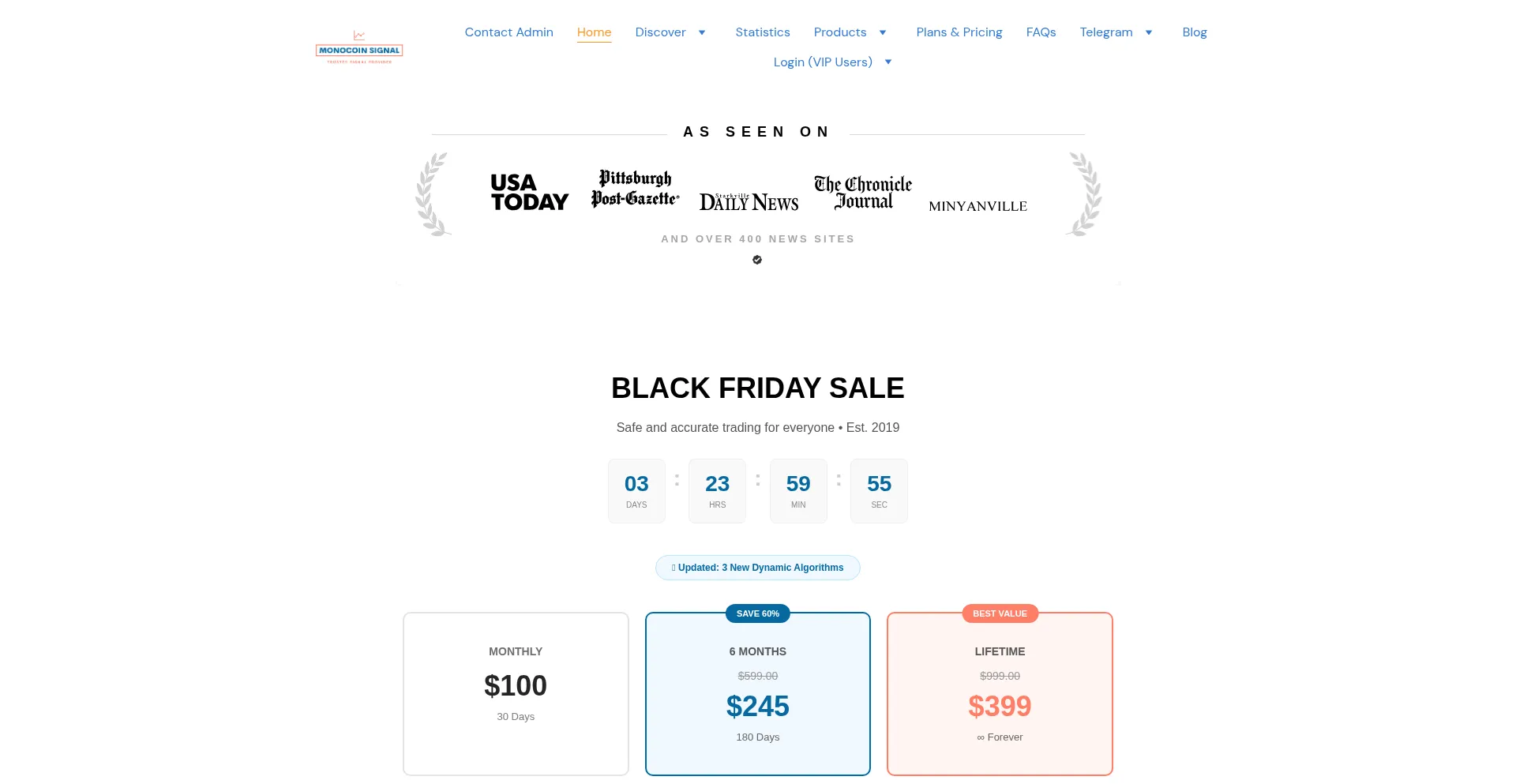Visit the FAQs page
Screen dimensions: 1516x784
pos(1041,32)
